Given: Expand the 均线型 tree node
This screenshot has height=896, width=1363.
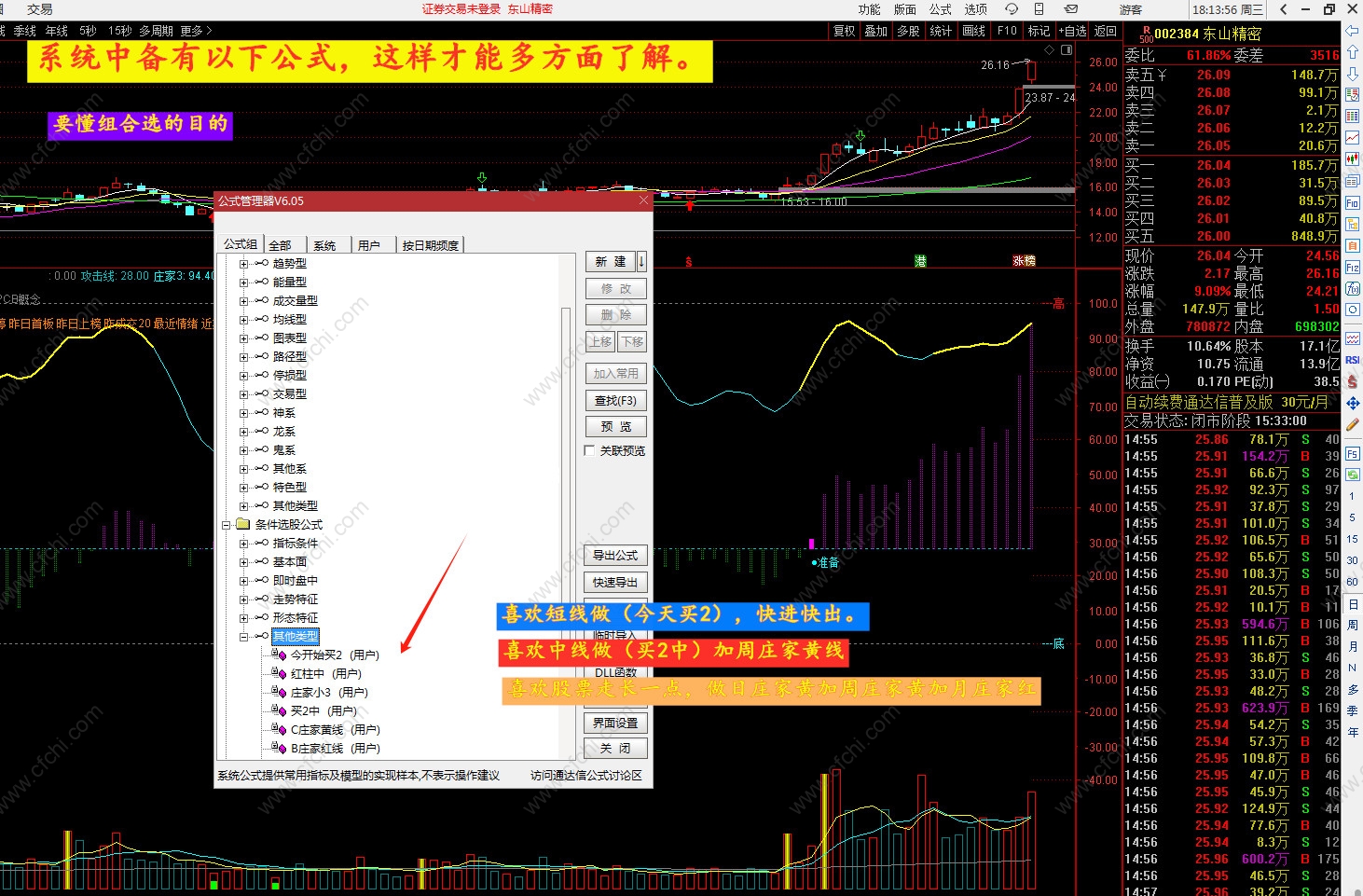Looking at the screenshot, I should coord(243,320).
